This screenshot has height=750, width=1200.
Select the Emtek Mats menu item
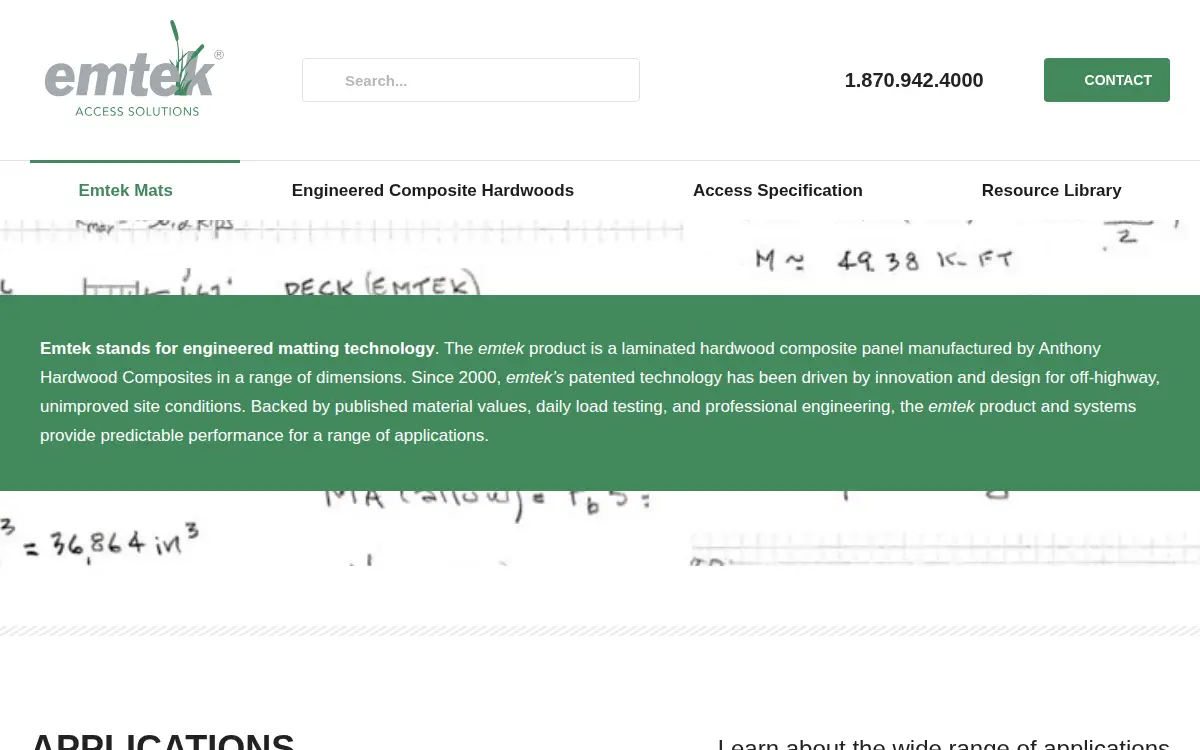tap(126, 190)
